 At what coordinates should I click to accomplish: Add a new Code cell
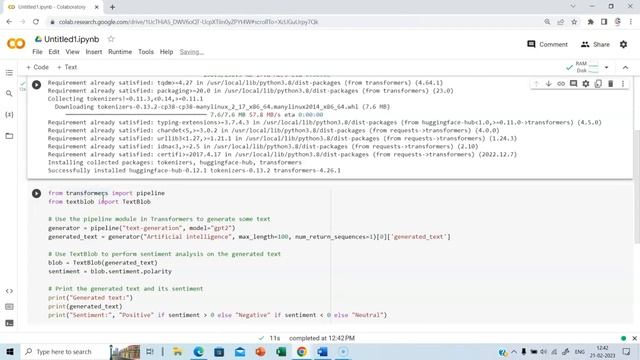coord(37,67)
